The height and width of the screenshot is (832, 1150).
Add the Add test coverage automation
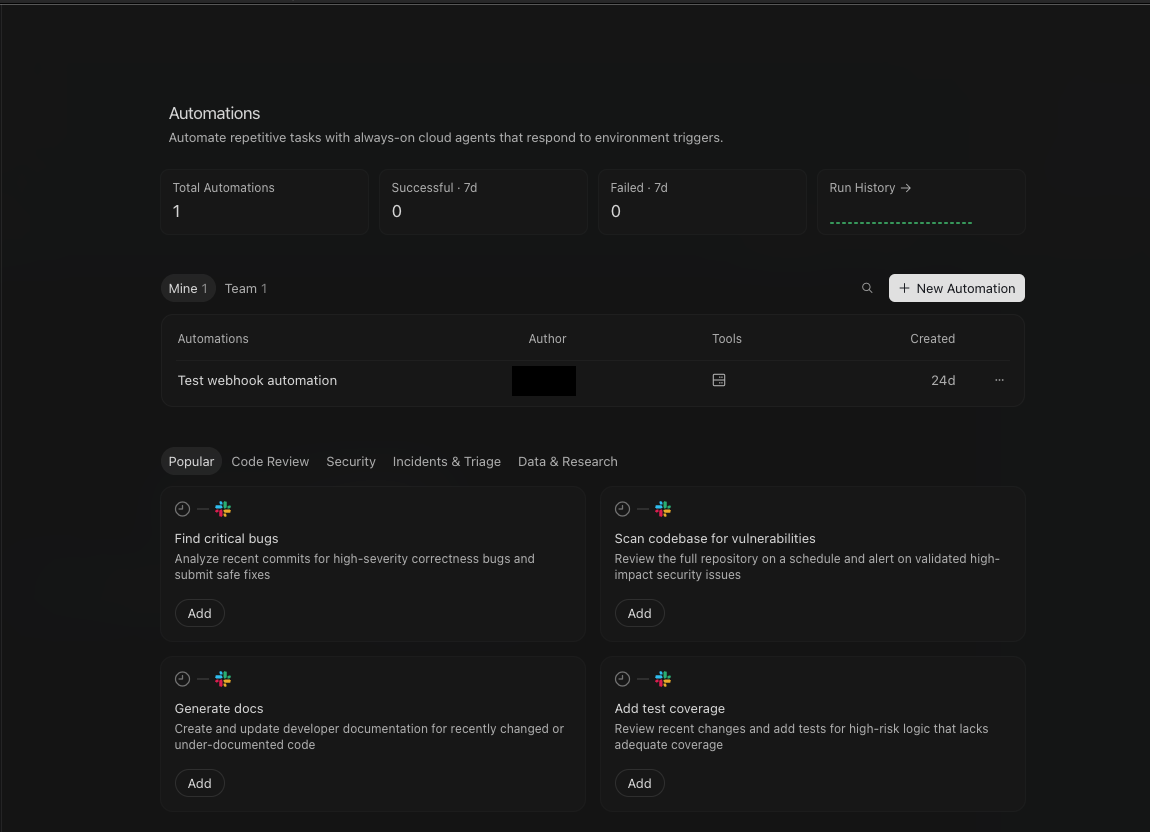[640, 784]
